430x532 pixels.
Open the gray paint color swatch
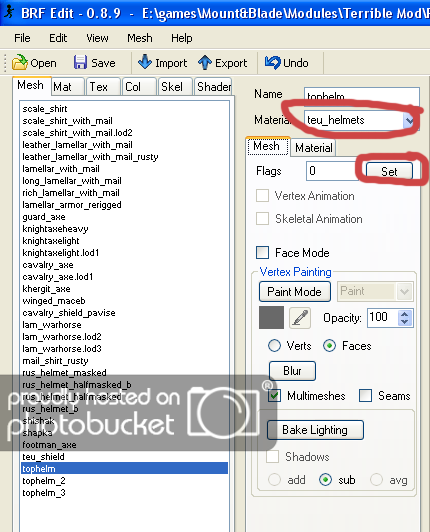tap(271, 318)
